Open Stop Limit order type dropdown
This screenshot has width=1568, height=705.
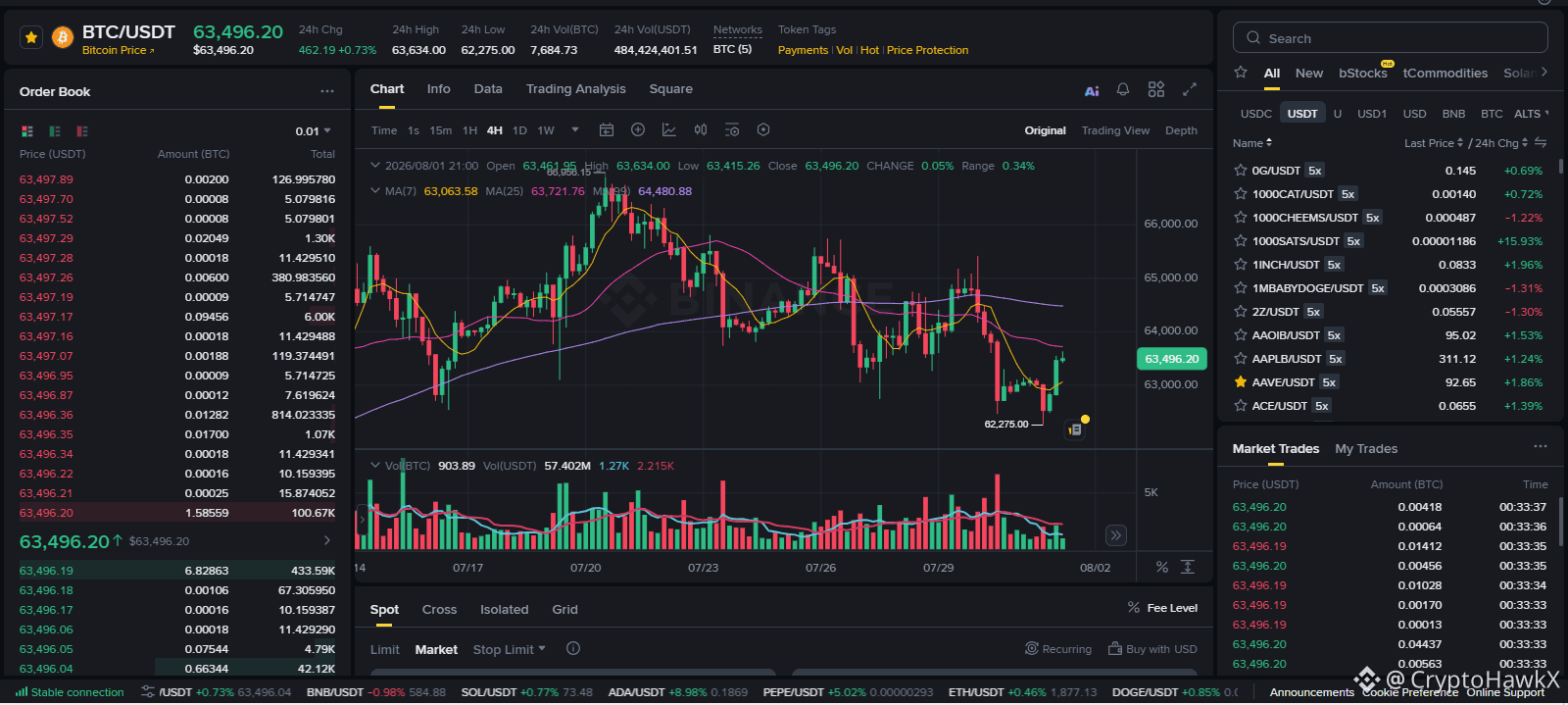point(510,649)
